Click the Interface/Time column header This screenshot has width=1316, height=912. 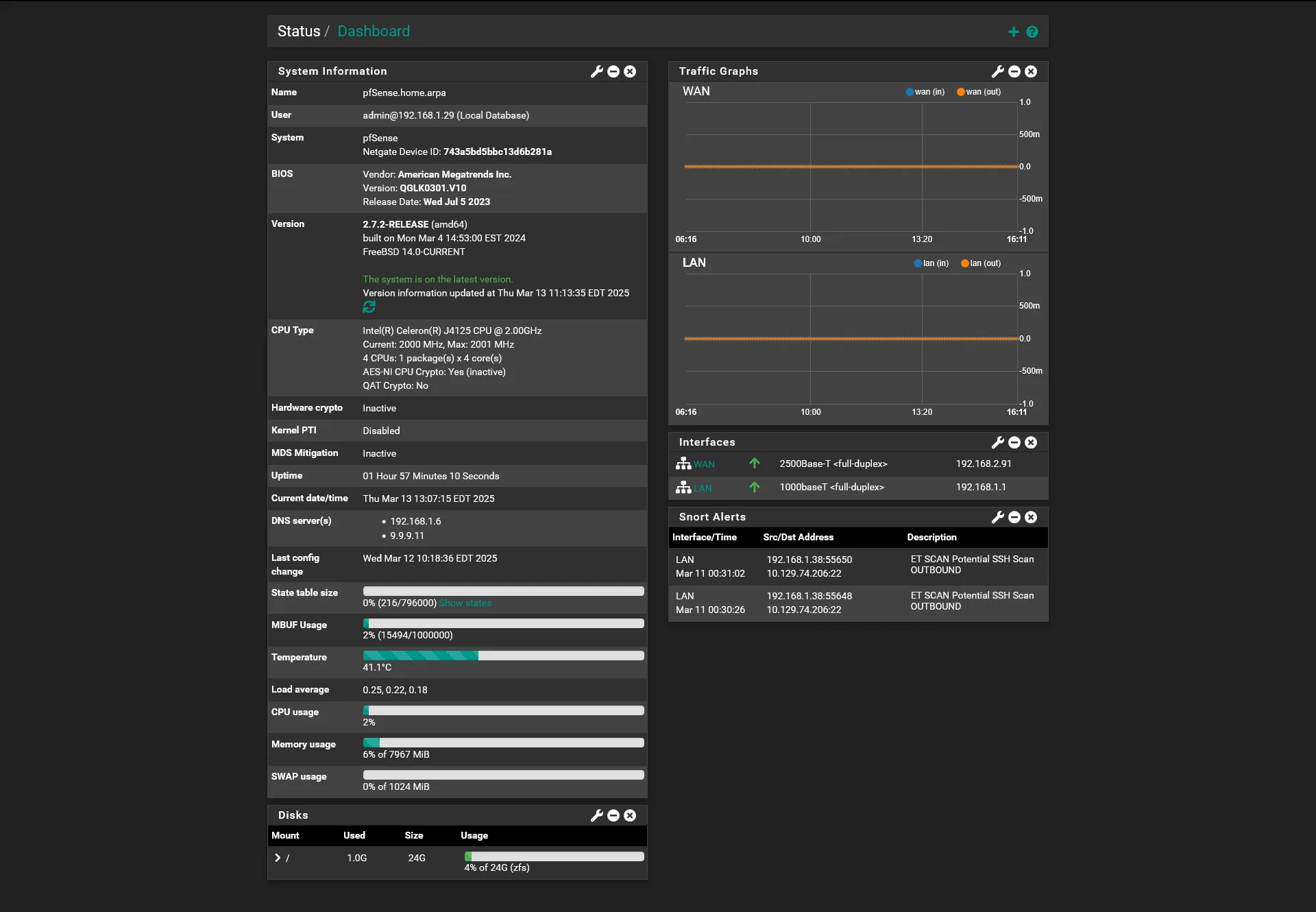(x=705, y=538)
